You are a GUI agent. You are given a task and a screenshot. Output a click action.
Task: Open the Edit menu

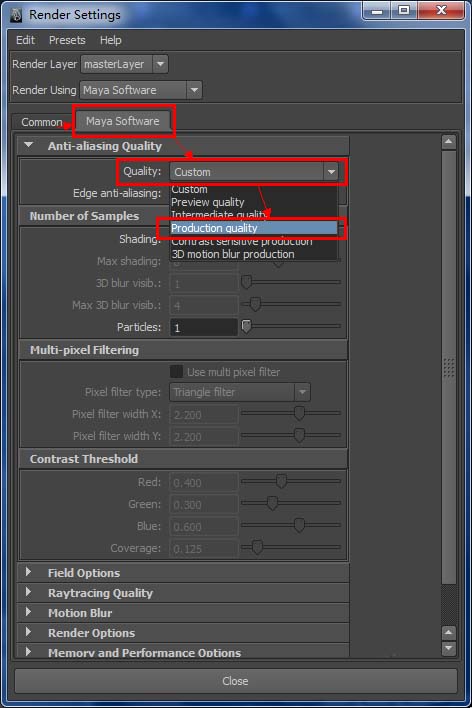pos(25,40)
